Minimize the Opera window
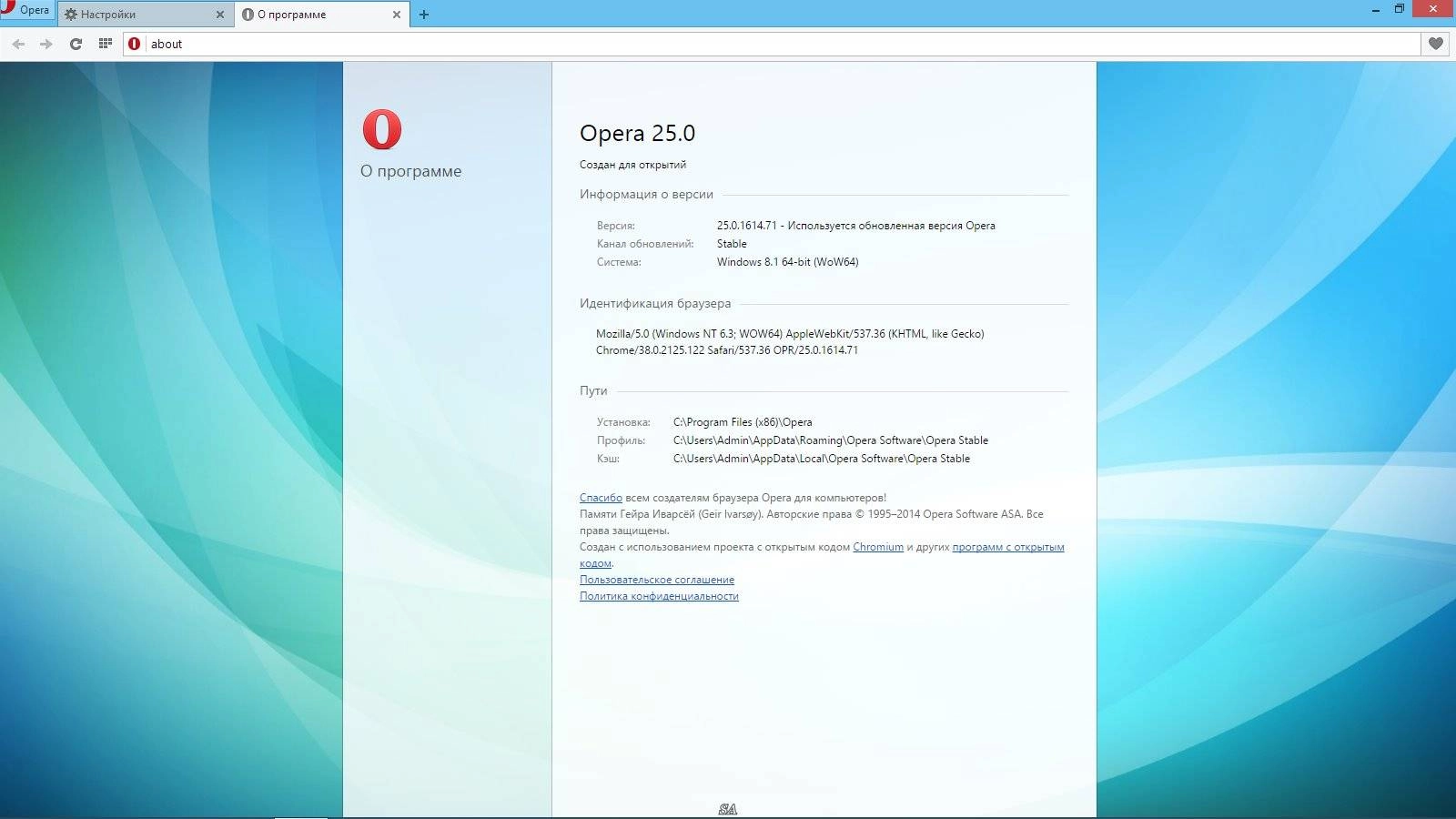1456x819 pixels. [1375, 9]
